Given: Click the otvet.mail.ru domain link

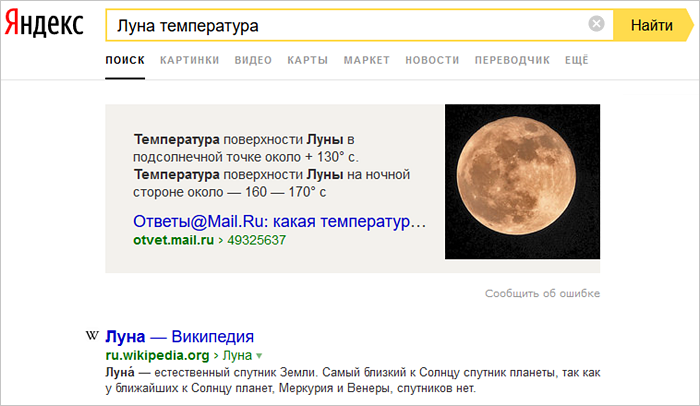Looking at the screenshot, I should [x=174, y=240].
